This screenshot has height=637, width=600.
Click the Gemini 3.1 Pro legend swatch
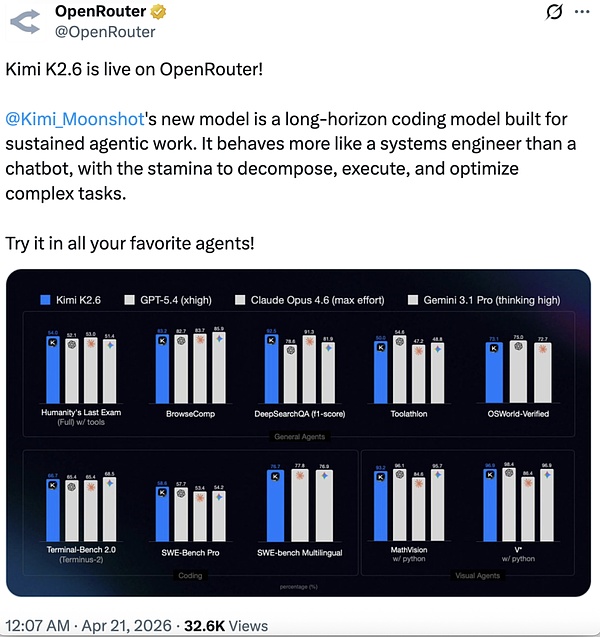413,299
